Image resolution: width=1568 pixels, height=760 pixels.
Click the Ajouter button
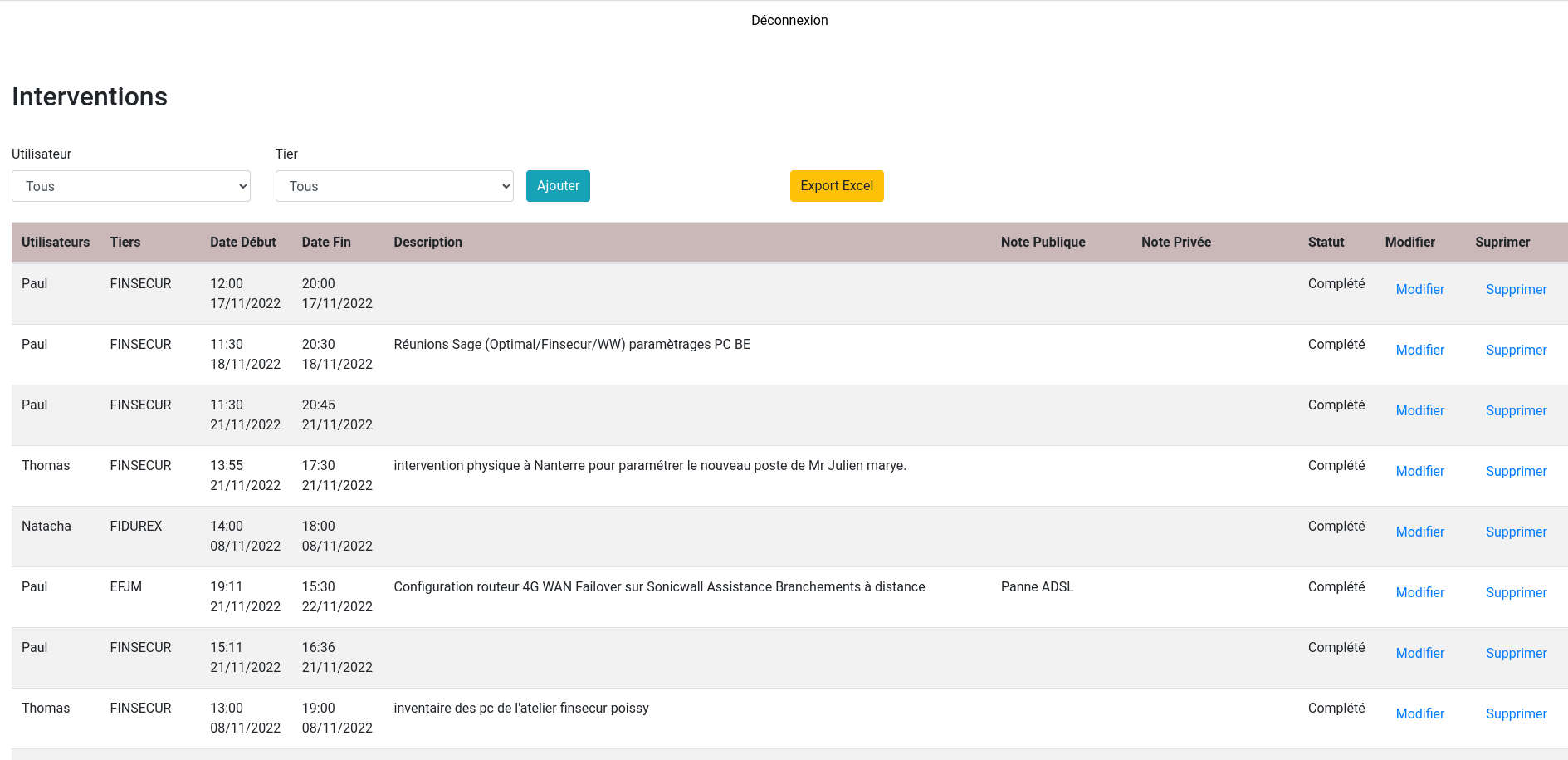557,186
